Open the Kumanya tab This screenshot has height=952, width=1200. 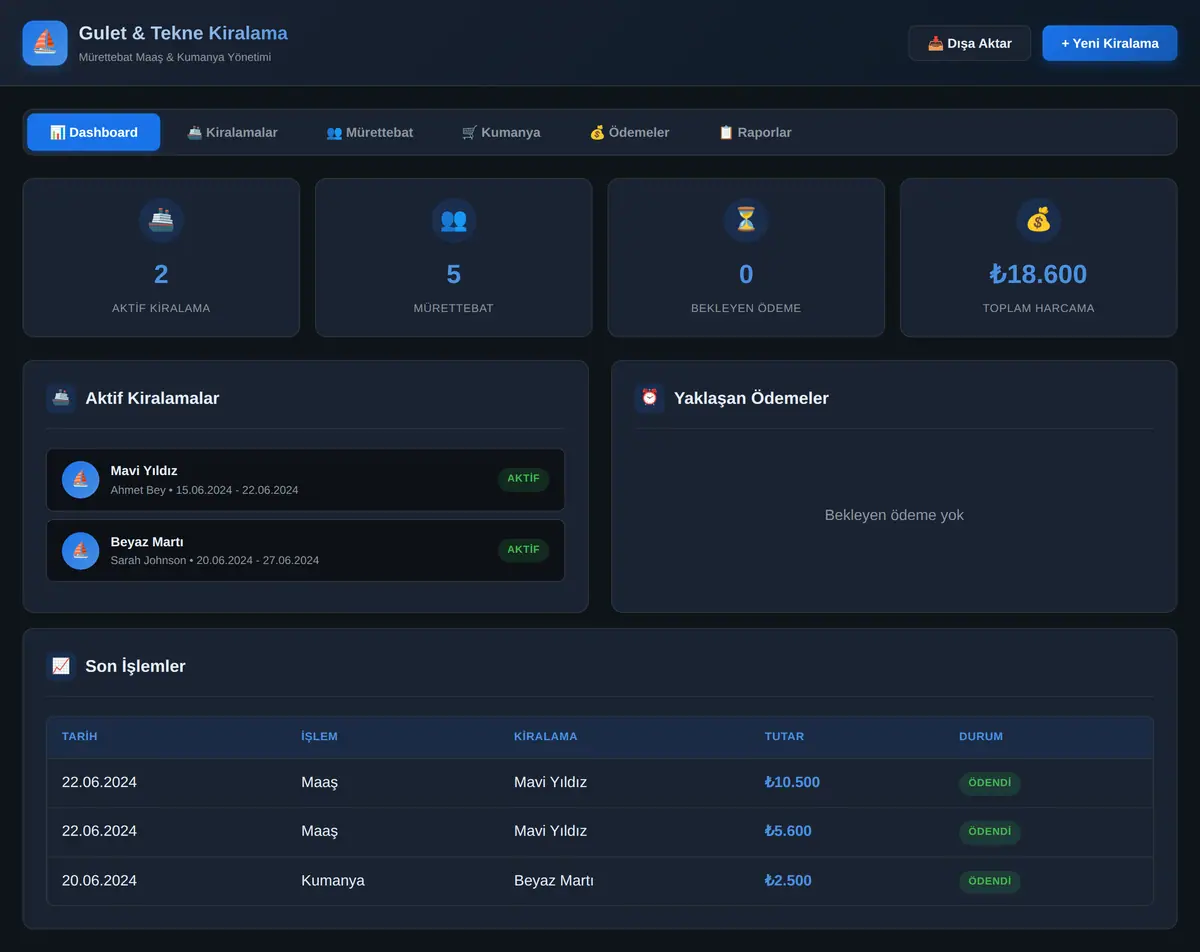click(501, 132)
